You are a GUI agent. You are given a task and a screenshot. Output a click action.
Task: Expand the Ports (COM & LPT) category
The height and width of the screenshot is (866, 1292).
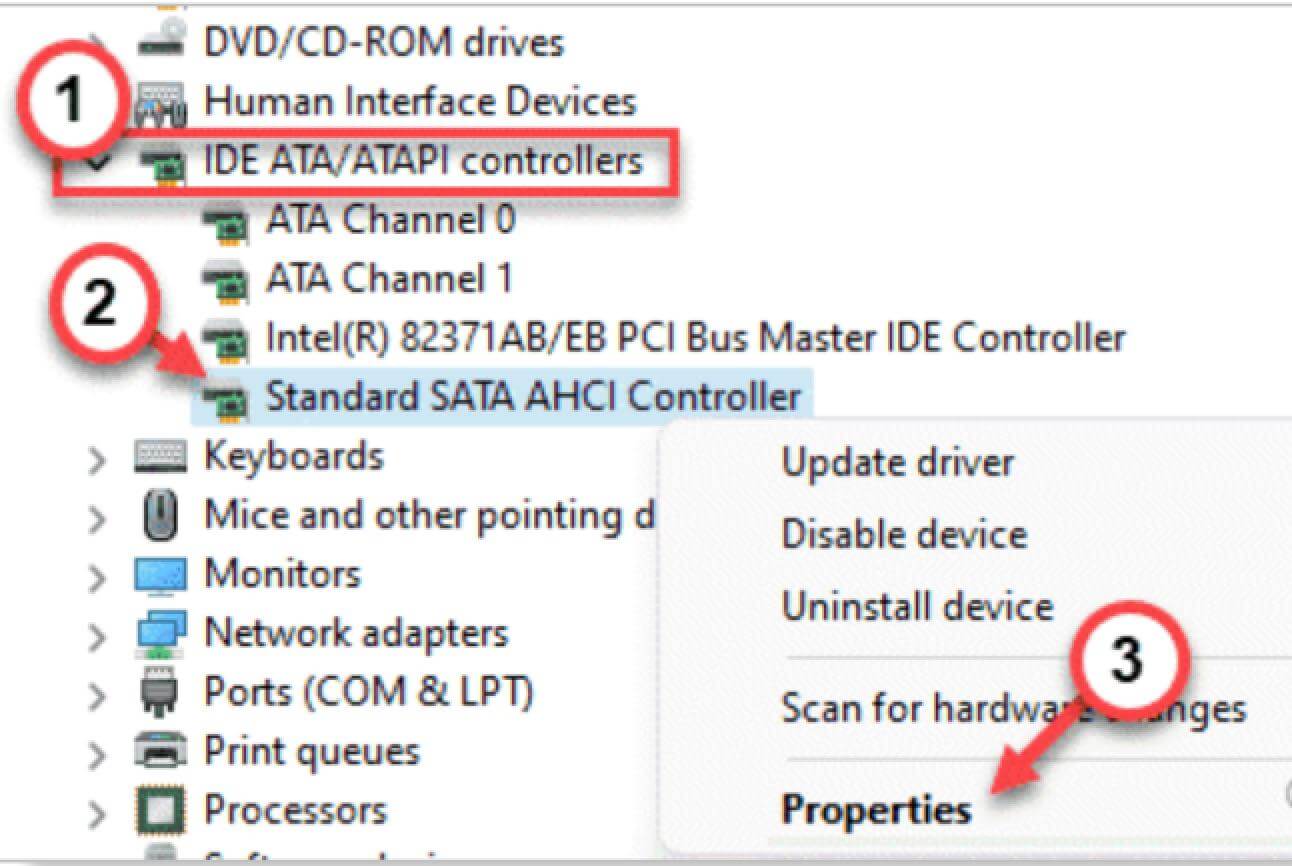tap(96, 690)
